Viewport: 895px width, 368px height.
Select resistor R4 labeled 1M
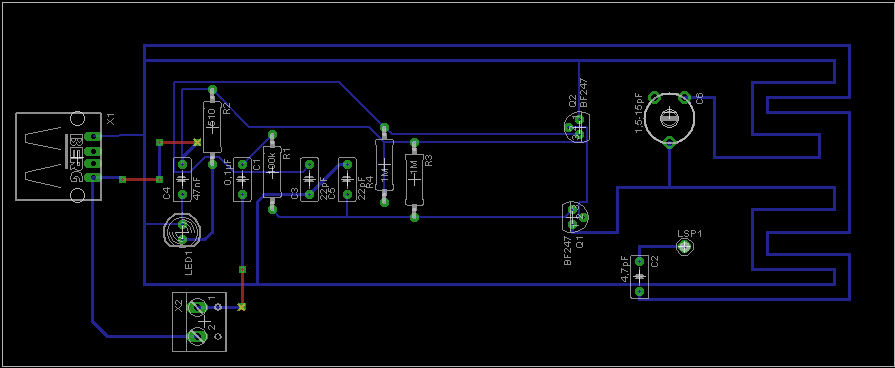click(x=384, y=164)
